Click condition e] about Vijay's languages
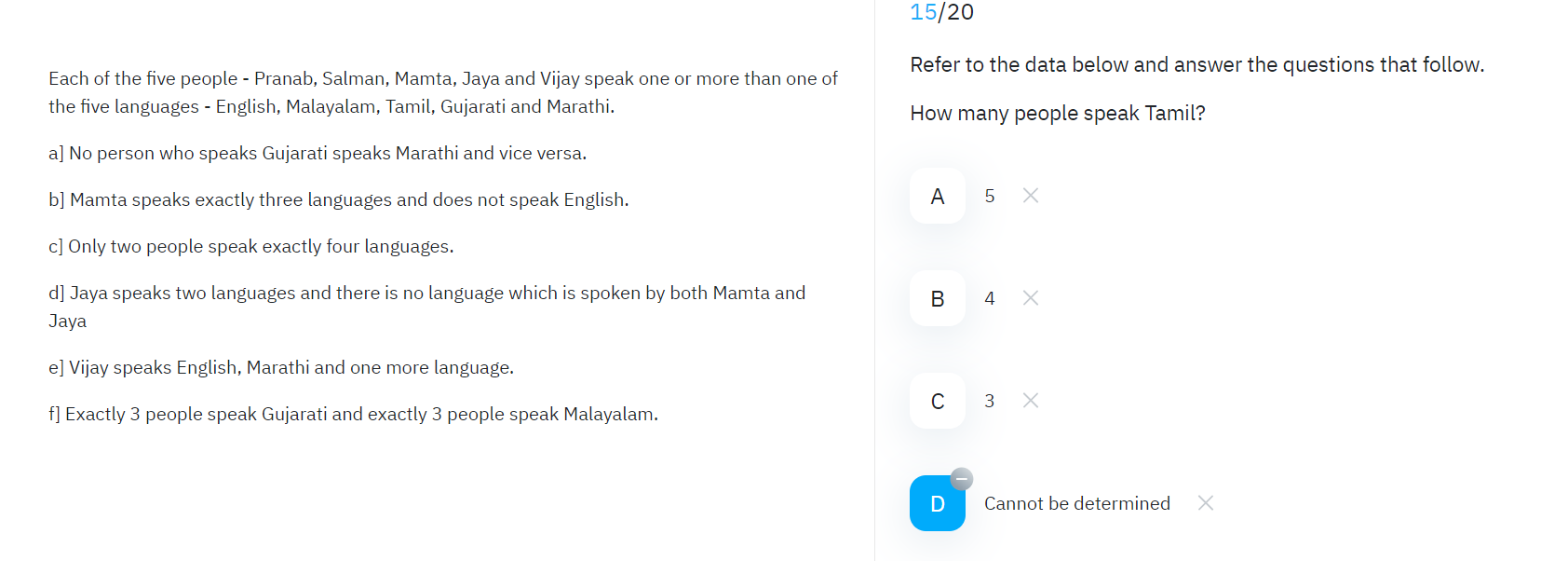Viewport: 1568px width, 561px height. pos(281,367)
